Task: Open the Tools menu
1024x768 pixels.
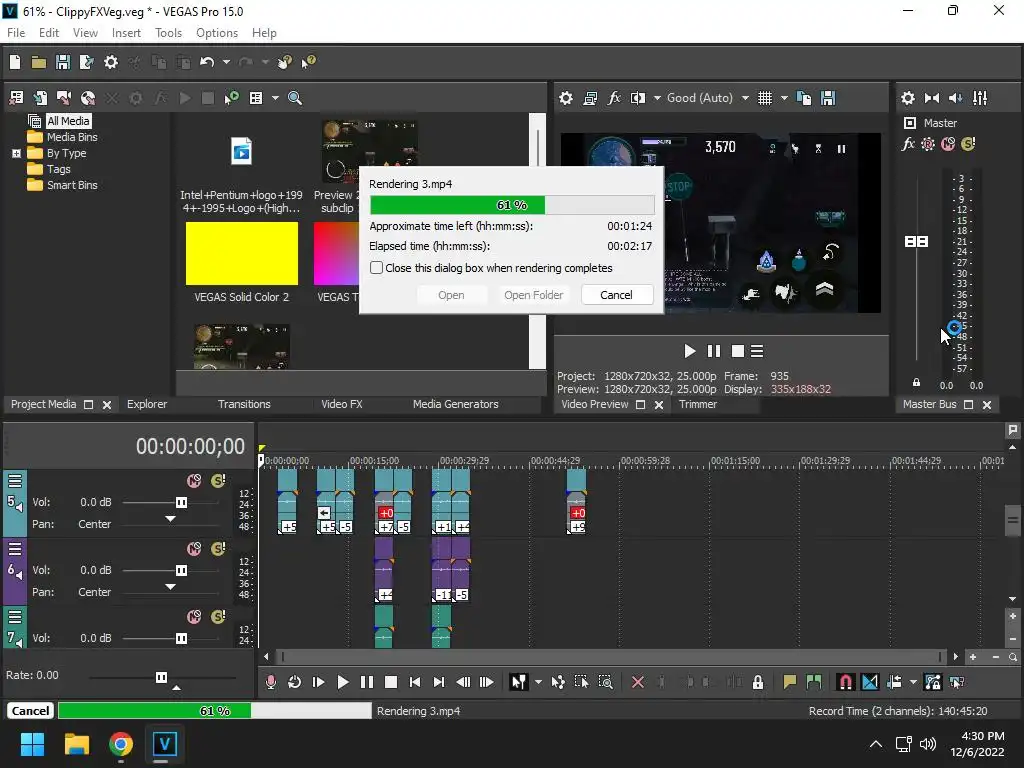Action: [x=168, y=33]
